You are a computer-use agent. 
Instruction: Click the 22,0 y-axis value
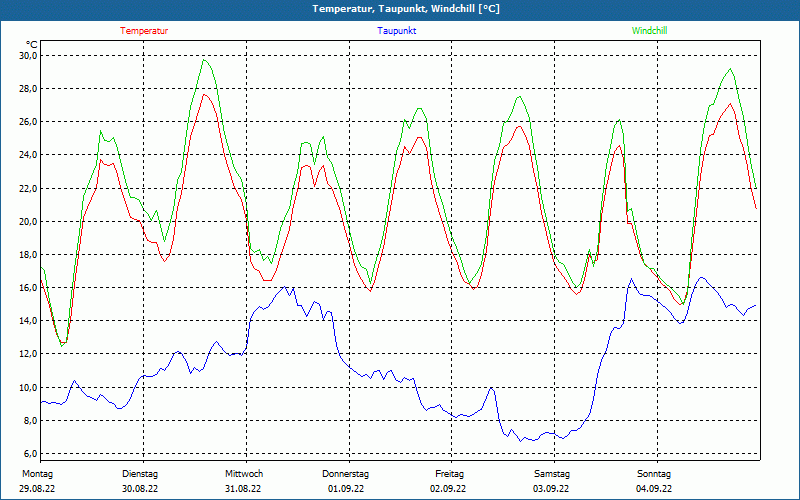(28, 188)
